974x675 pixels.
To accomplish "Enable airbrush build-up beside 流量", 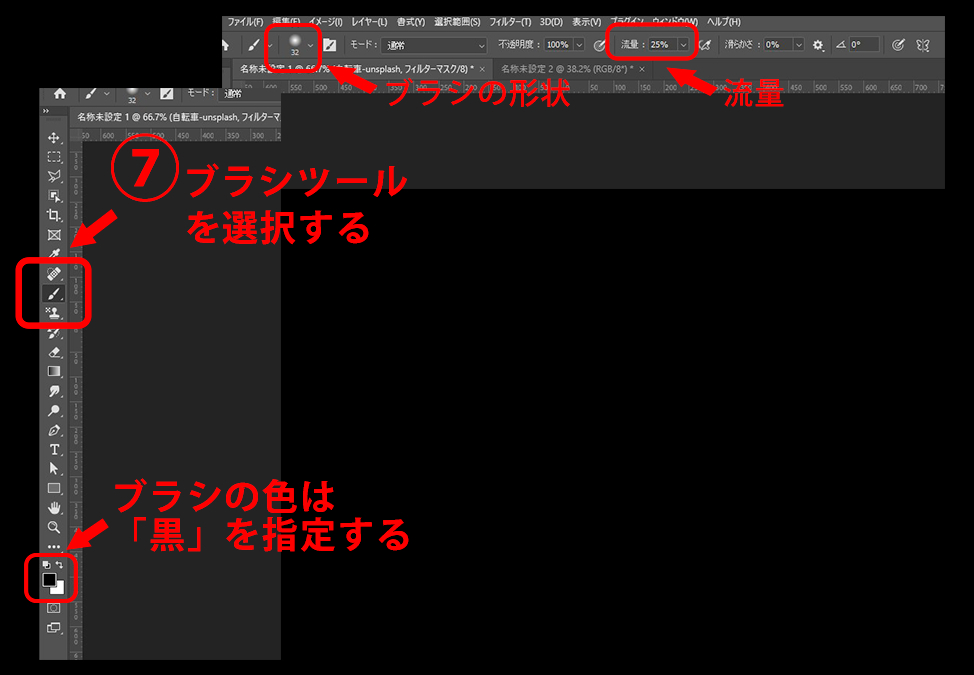I will (705, 45).
